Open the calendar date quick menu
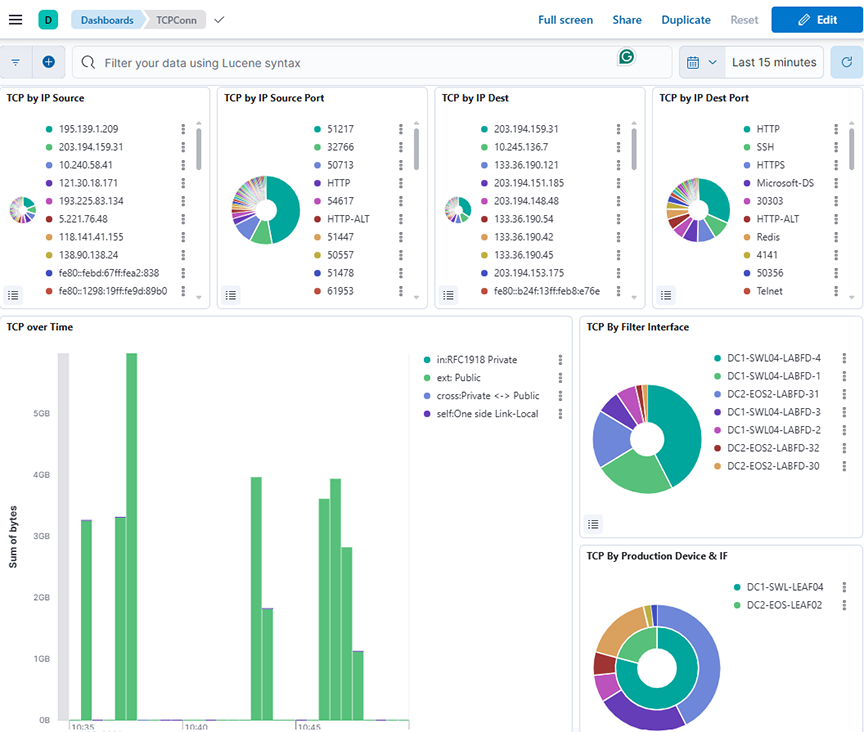864x732 pixels. (701, 62)
